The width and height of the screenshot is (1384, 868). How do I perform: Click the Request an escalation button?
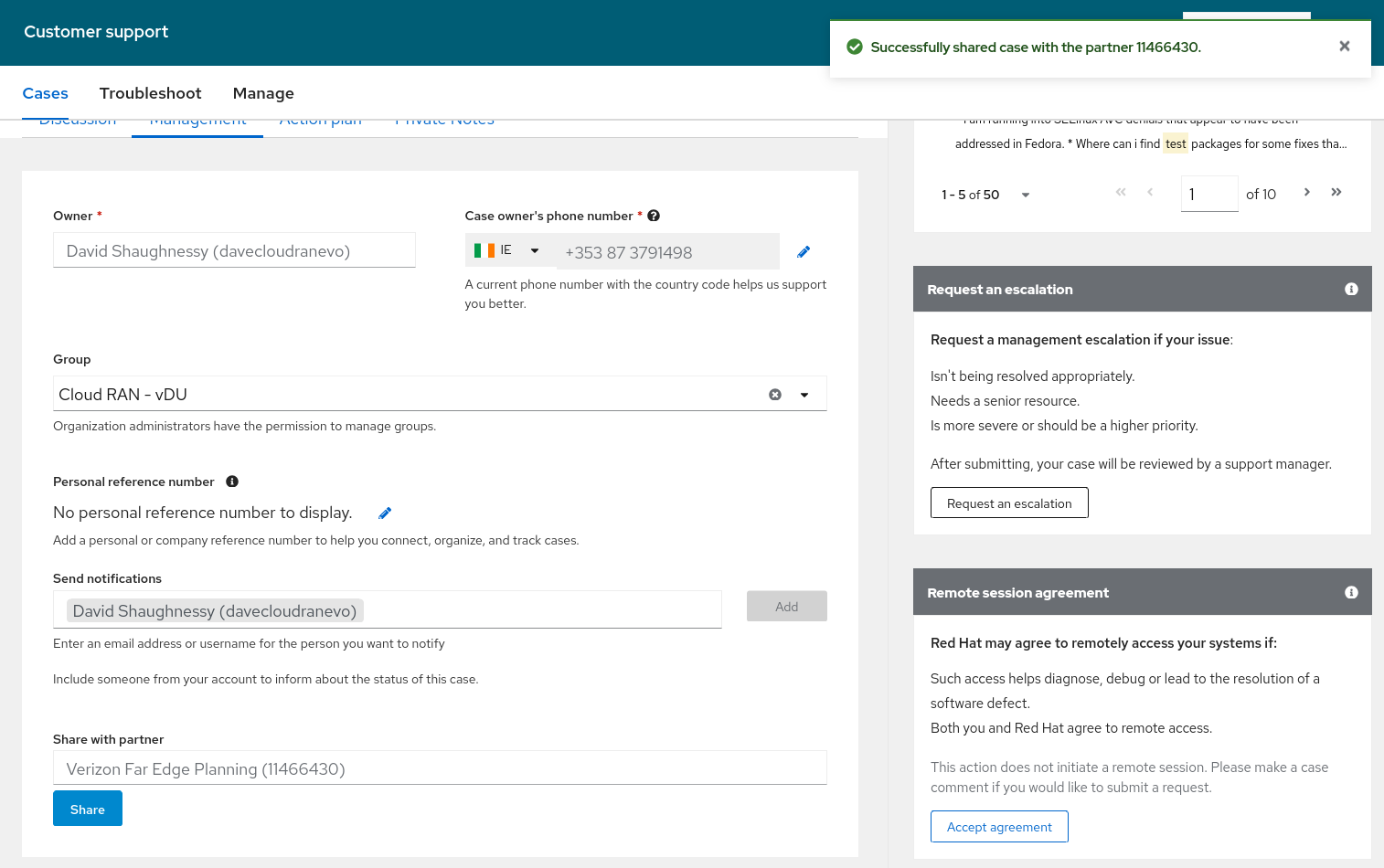(x=1009, y=503)
